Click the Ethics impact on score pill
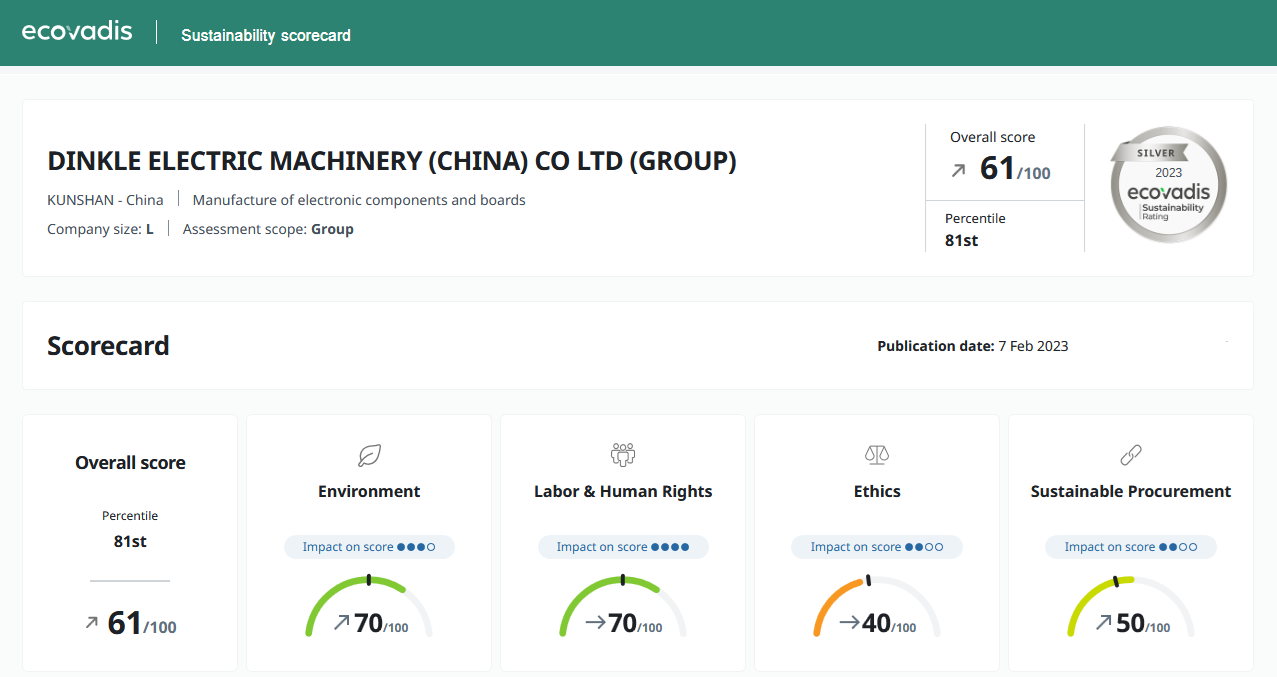This screenshot has width=1277, height=677. click(877, 547)
